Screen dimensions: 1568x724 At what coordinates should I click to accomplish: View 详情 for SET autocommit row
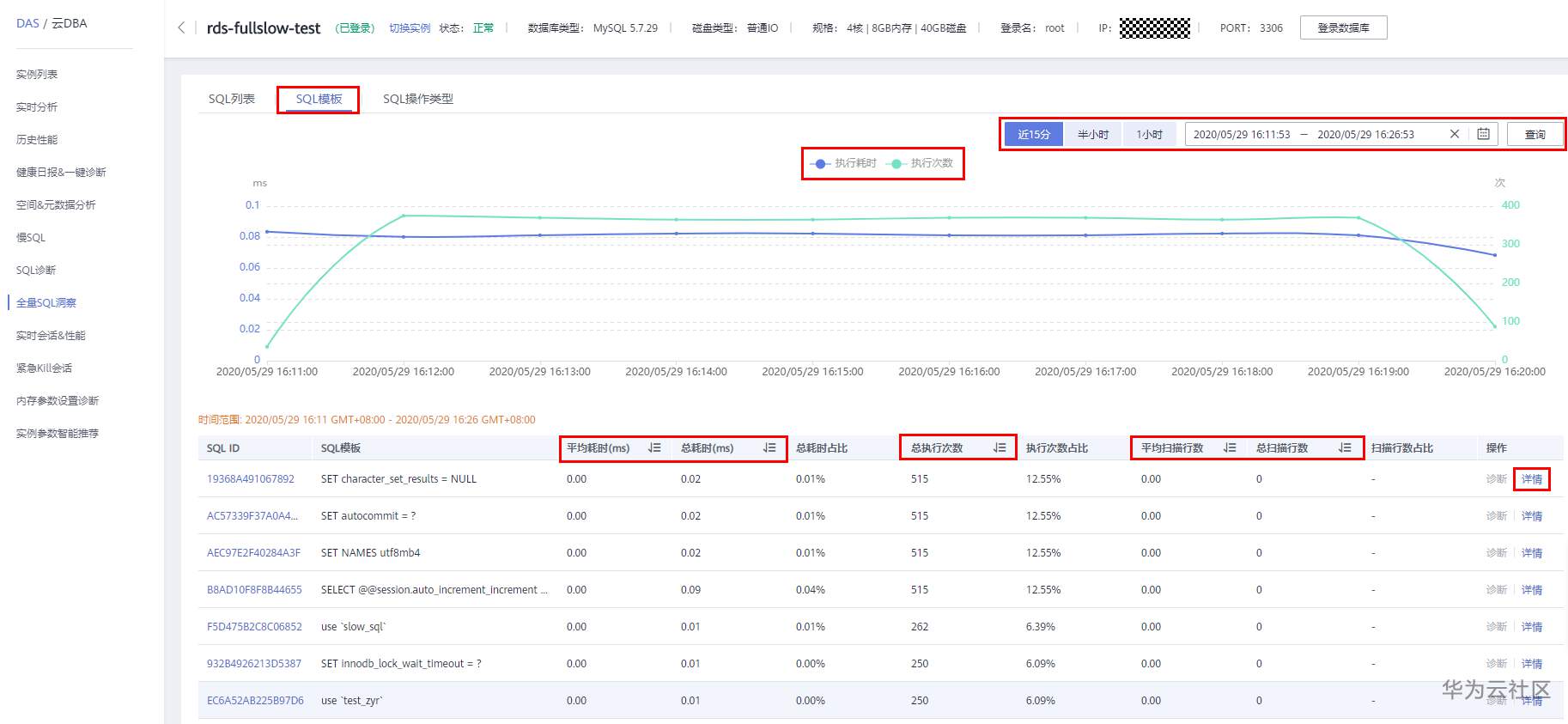1532,516
